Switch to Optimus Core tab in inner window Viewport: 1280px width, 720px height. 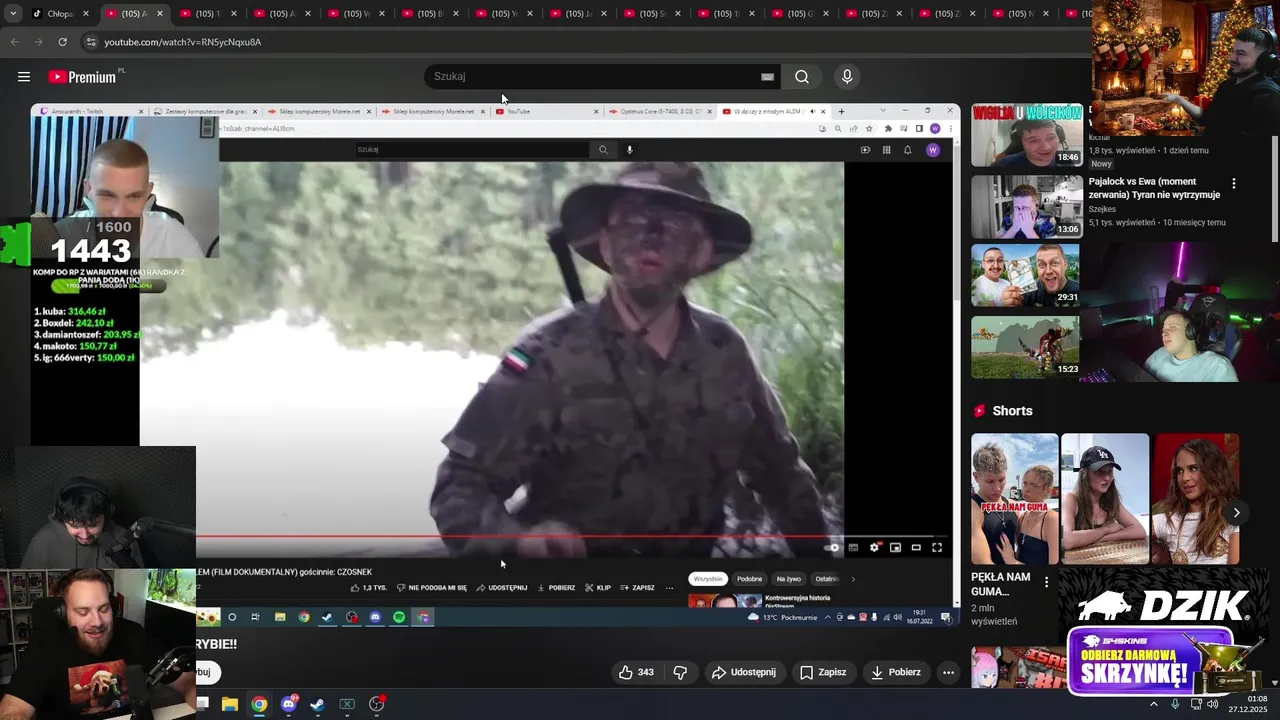tap(662, 111)
